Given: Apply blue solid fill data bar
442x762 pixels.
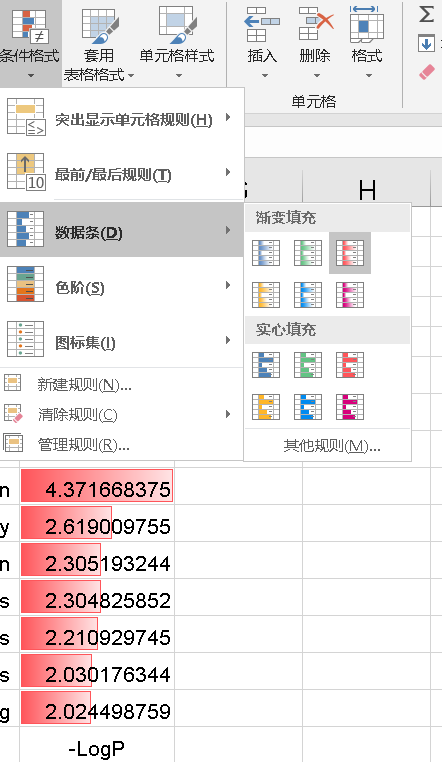Looking at the screenshot, I should point(266,365).
